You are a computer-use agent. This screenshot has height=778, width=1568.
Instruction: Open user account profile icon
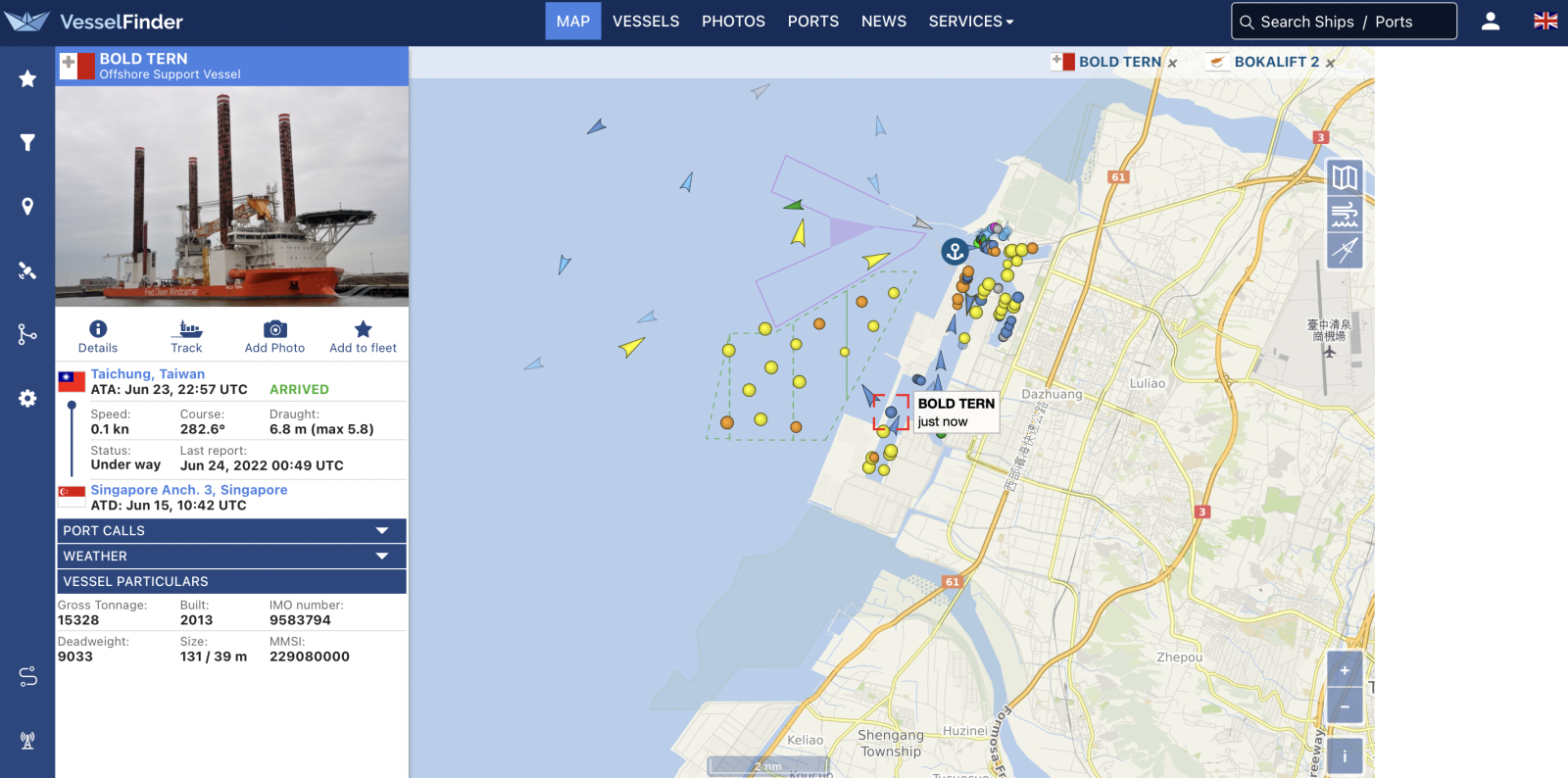click(x=1491, y=22)
